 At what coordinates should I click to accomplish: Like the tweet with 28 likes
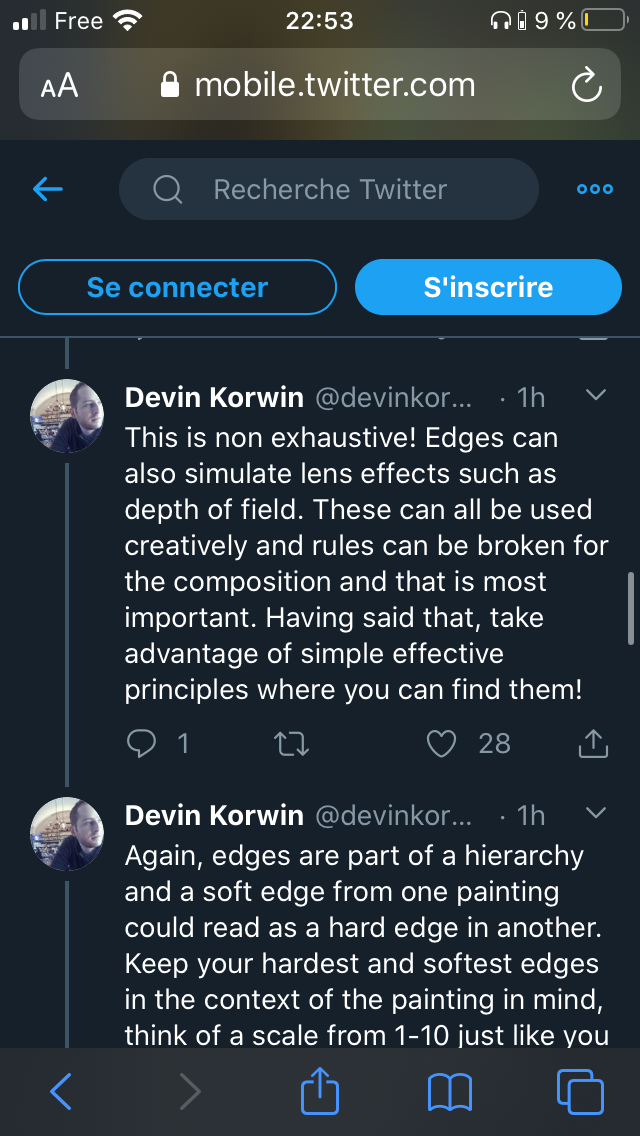pyautogui.click(x=442, y=743)
